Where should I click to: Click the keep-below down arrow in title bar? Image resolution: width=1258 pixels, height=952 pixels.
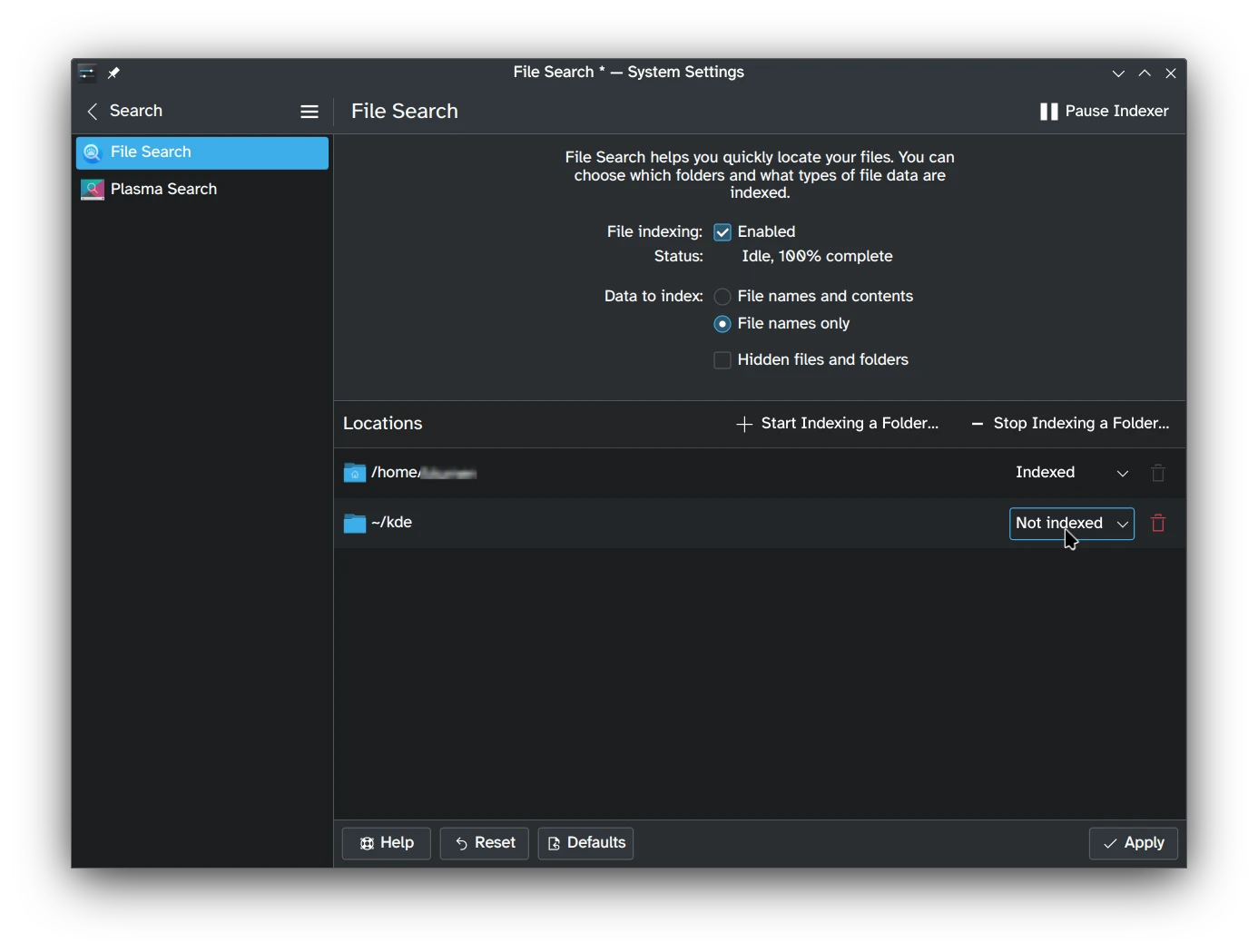tap(1118, 74)
